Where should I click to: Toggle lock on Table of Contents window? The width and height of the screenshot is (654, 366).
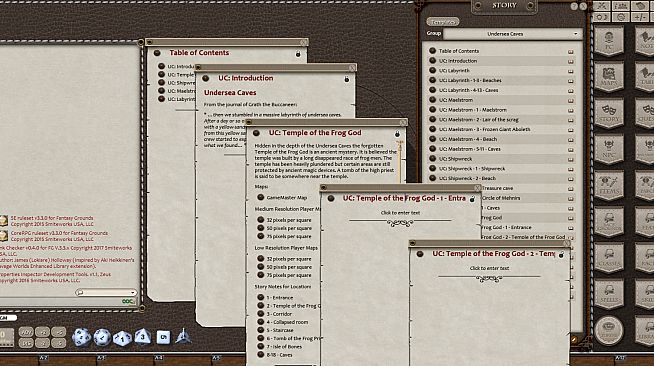click(298, 54)
